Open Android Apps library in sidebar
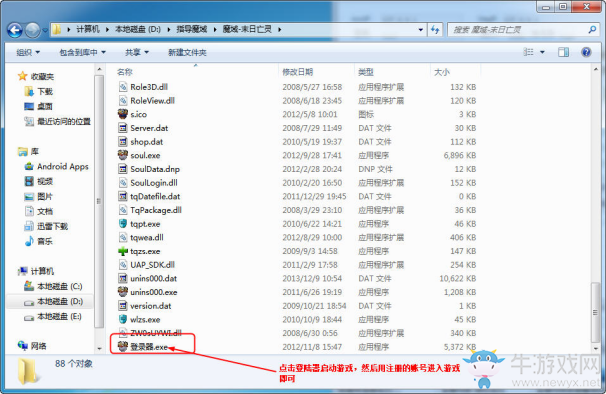606x394 pixels. coord(56,167)
